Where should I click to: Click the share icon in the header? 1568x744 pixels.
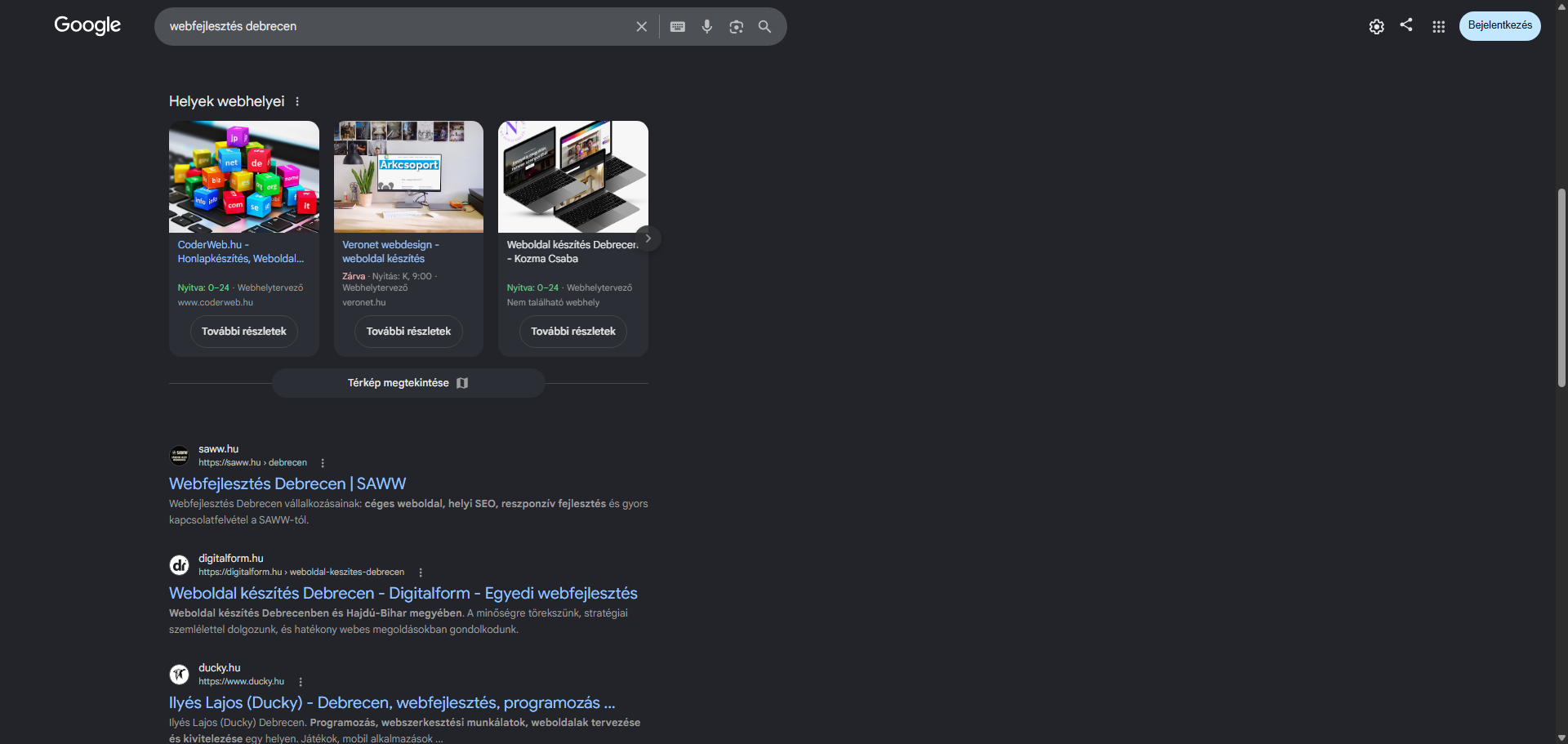click(x=1406, y=25)
